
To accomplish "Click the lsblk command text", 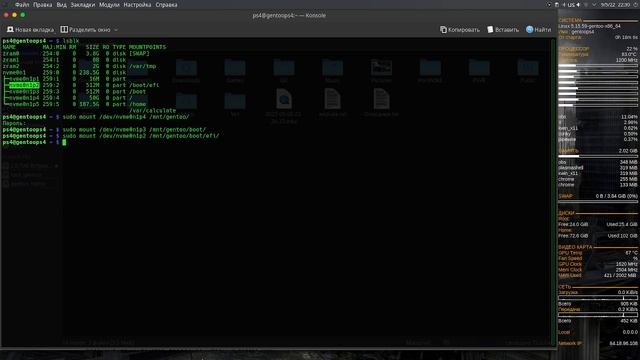I will click(71, 41).
